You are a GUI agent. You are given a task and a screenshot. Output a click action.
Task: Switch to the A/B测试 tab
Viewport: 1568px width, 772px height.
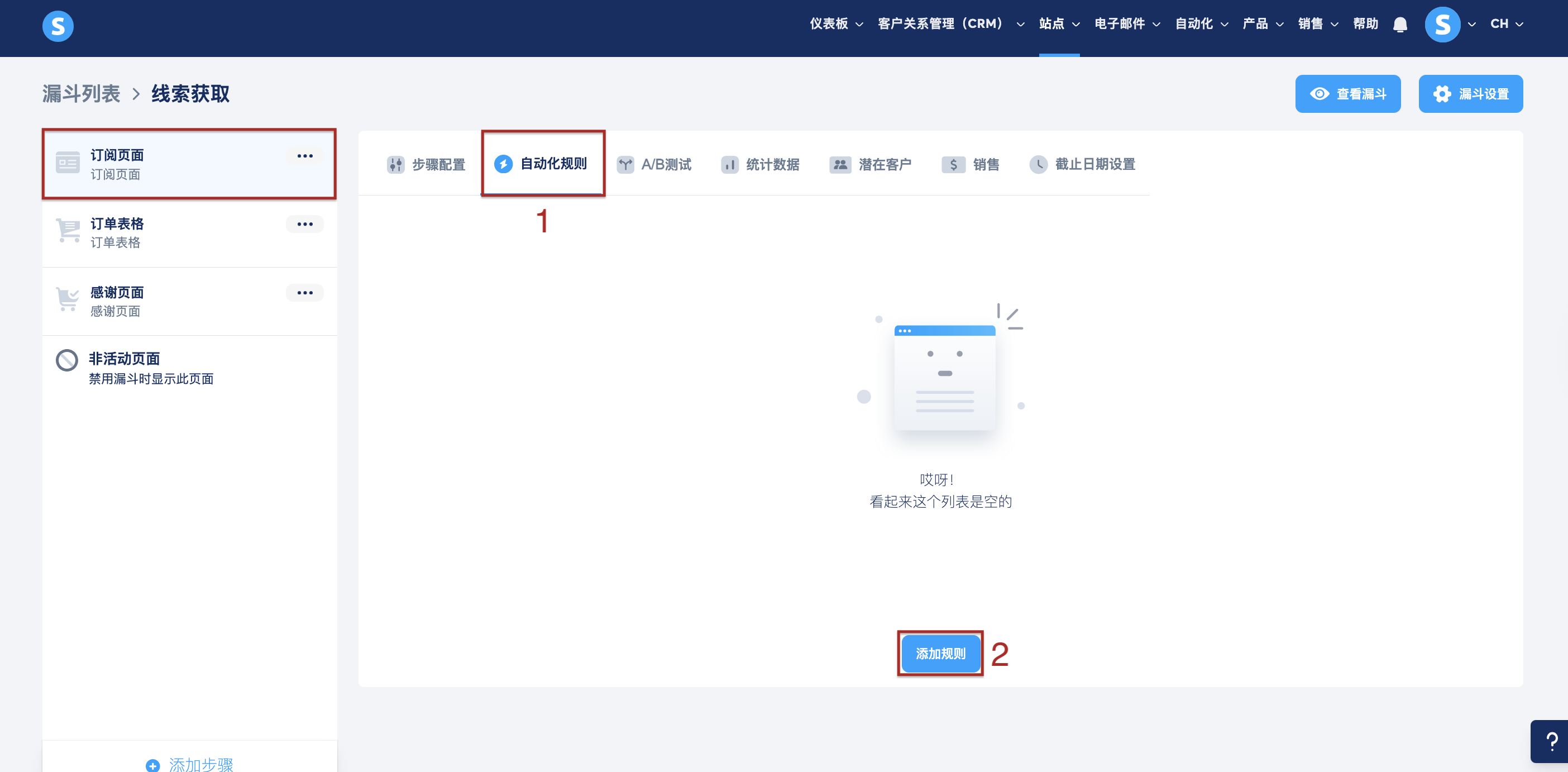point(654,164)
